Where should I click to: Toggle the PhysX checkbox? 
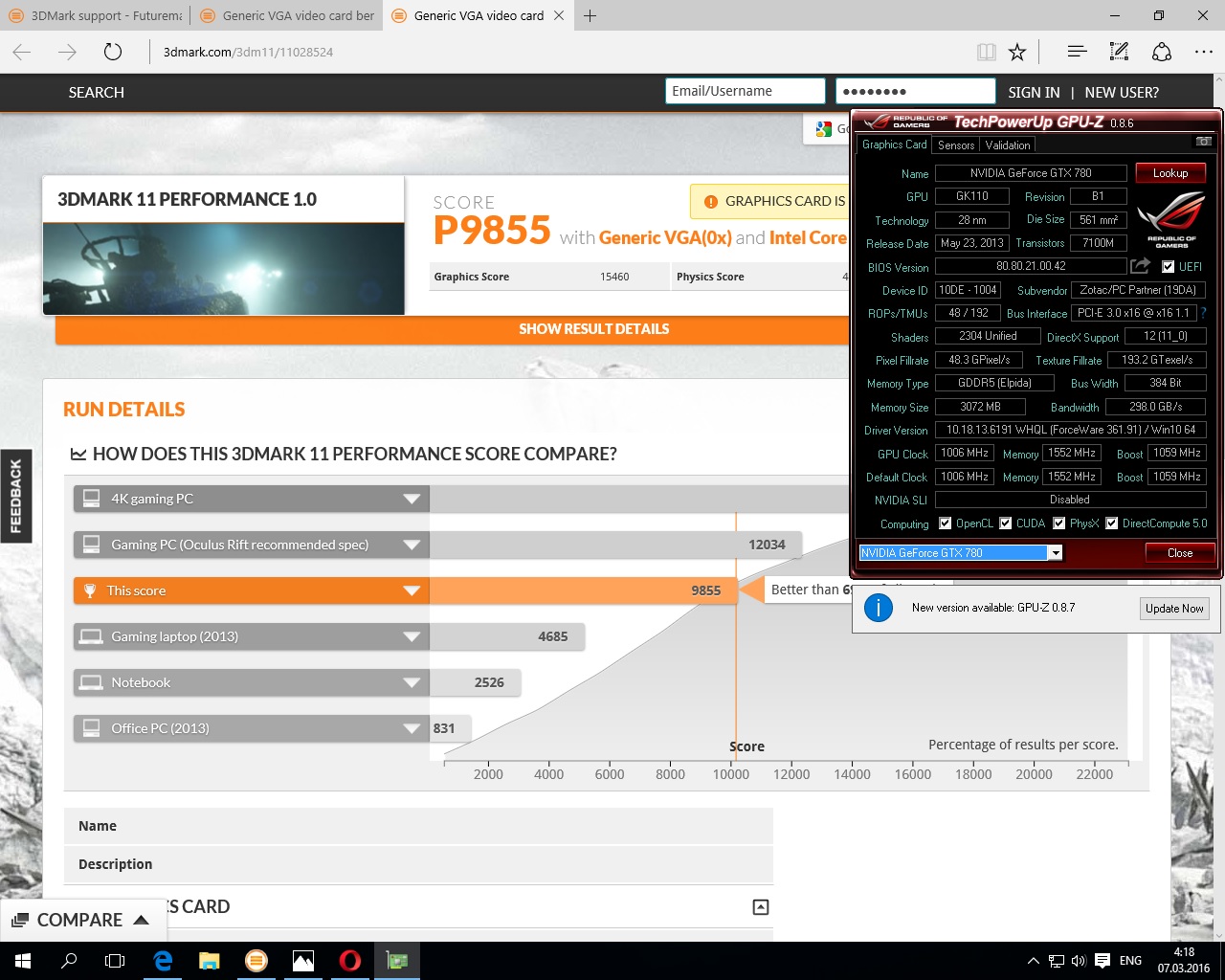pos(1059,523)
